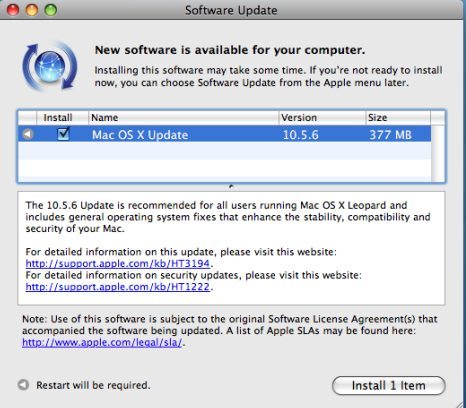
Task: Sort updates by the Size column header
Action: click(398, 118)
